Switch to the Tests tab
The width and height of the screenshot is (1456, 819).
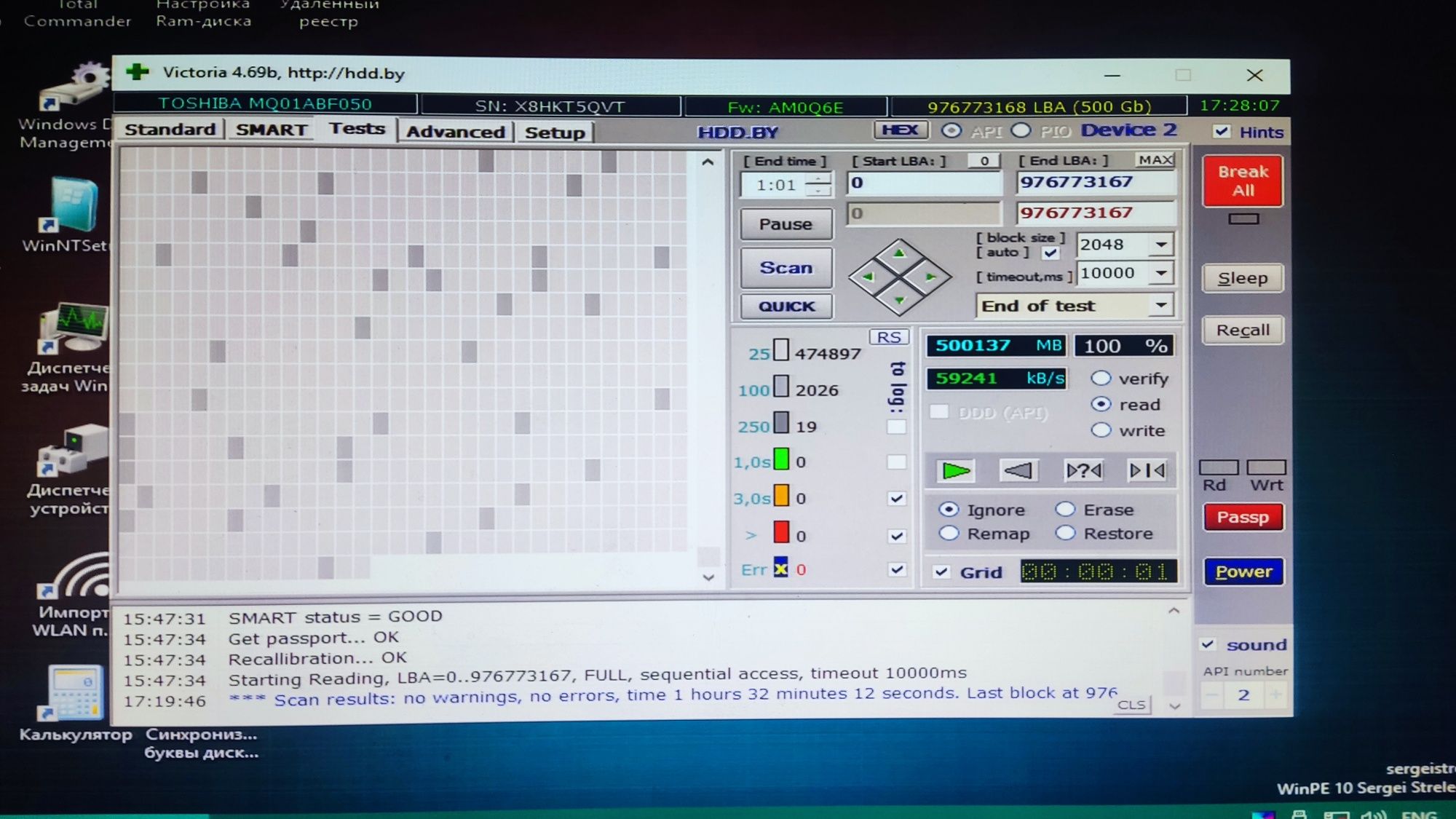pos(357,128)
